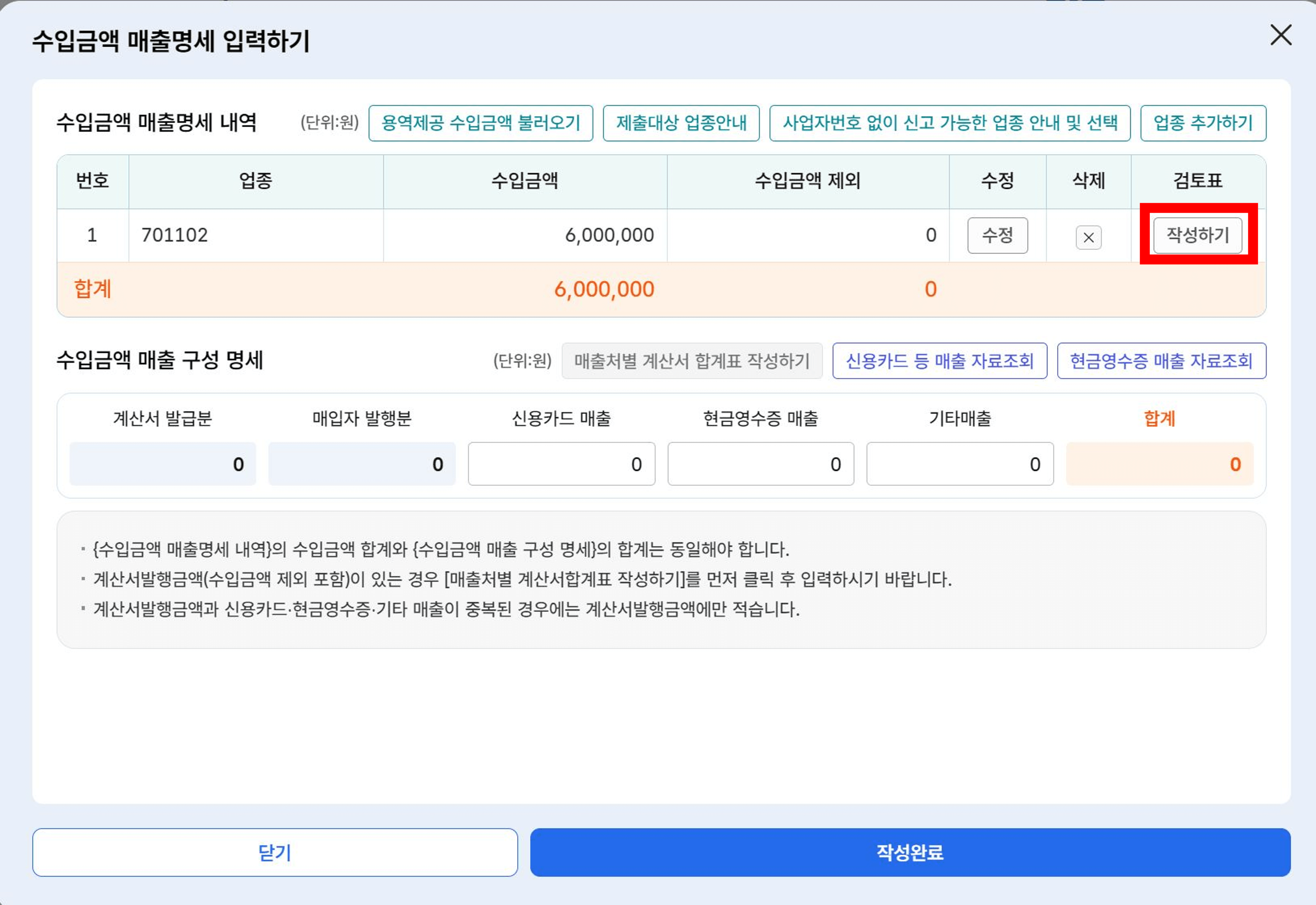Click the 현금영수증 매출 input field
The width and height of the screenshot is (1316, 905).
coord(761,464)
